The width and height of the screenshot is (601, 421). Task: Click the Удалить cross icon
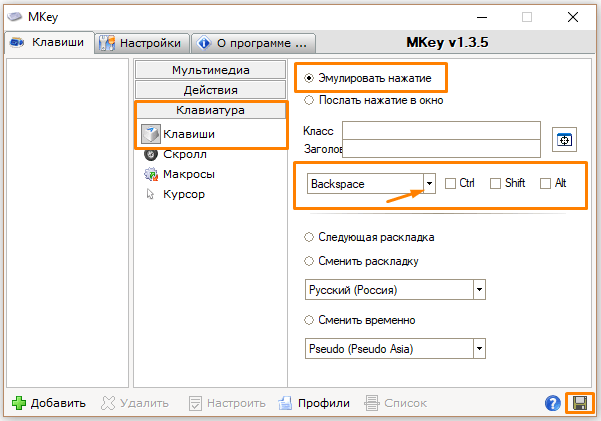(x=108, y=403)
